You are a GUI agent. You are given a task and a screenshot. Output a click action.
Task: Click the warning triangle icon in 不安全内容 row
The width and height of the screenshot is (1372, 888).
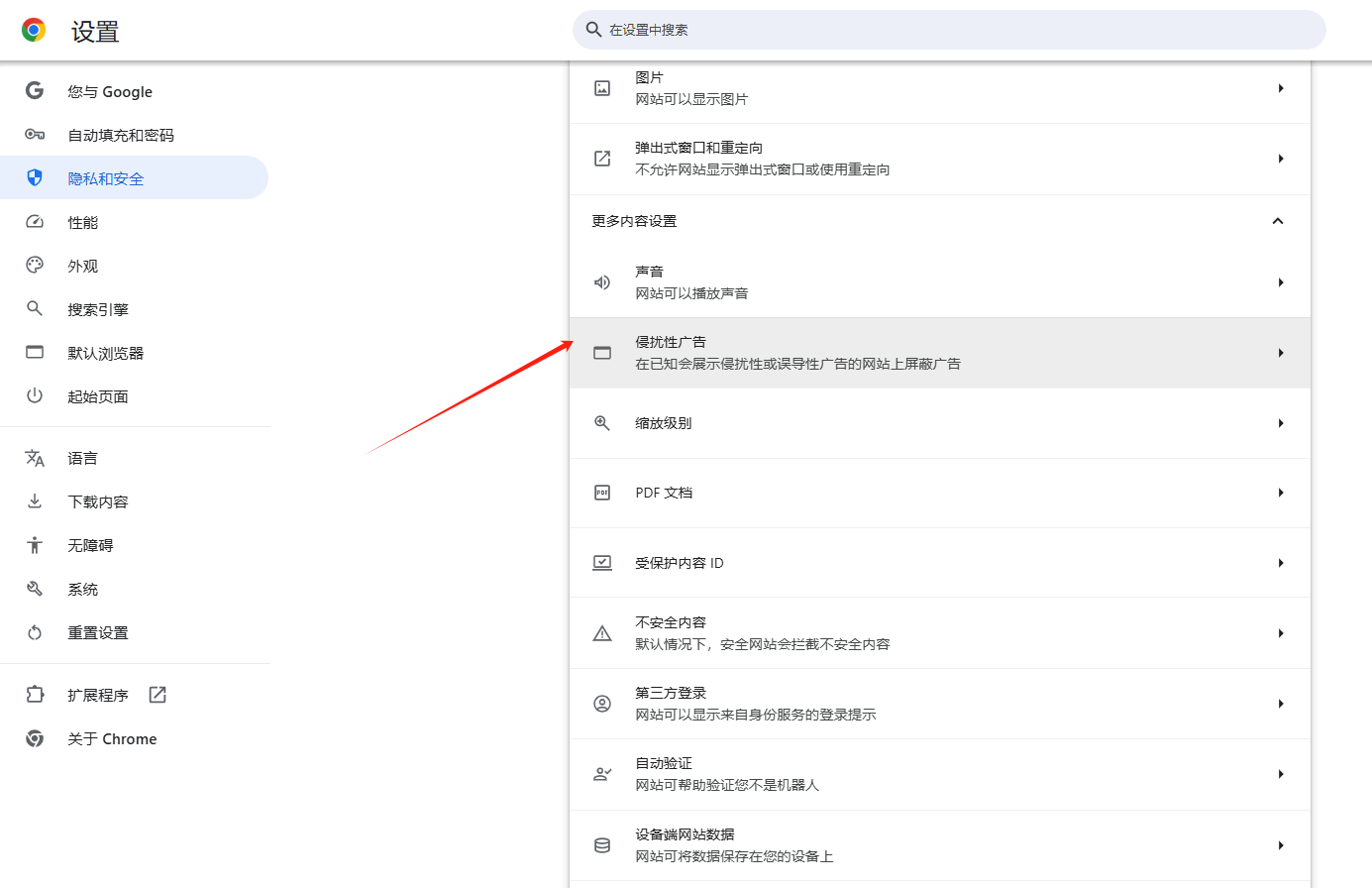(602, 633)
